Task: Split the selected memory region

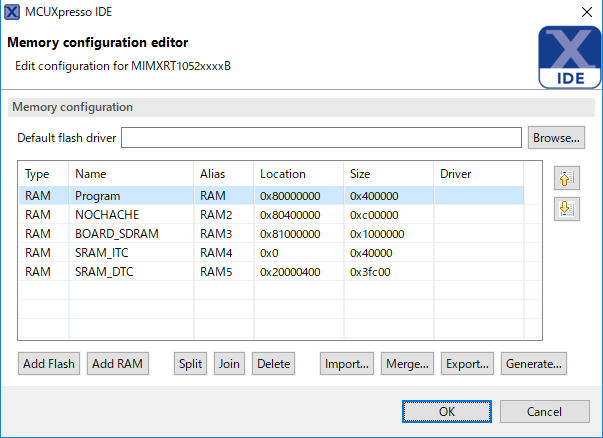Action: coord(191,364)
